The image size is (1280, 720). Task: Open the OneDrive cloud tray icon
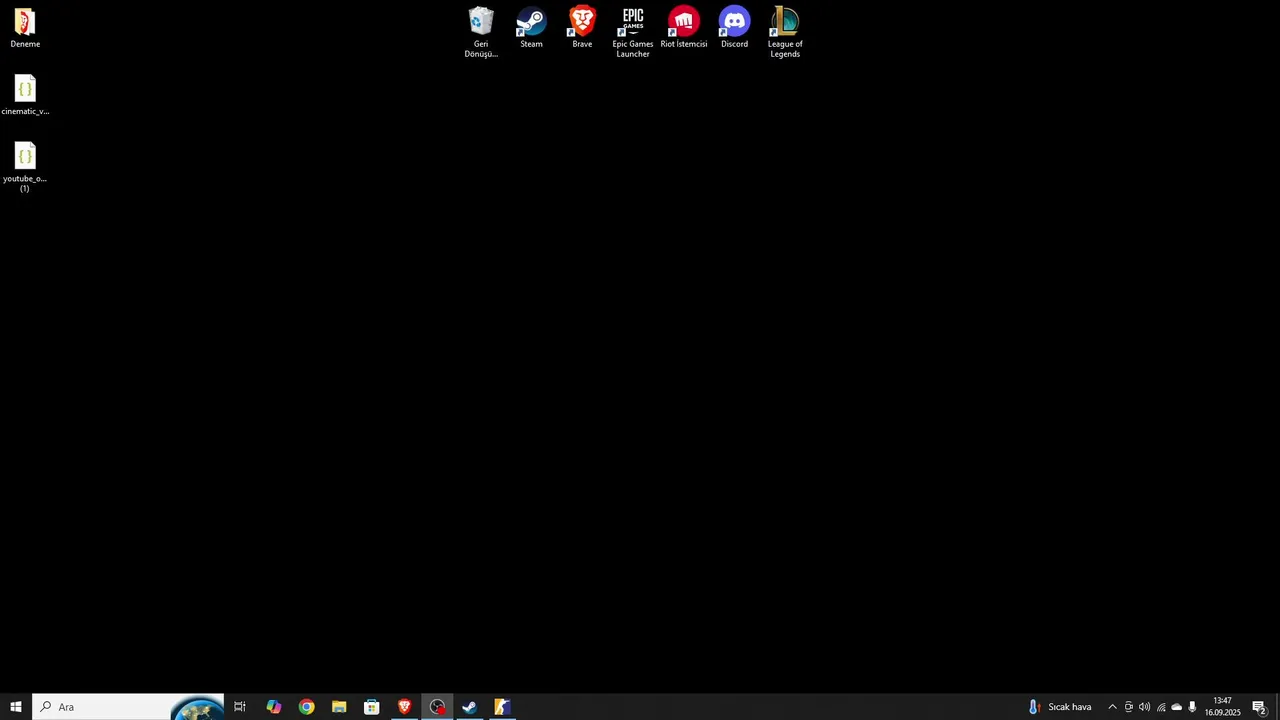tap(1177, 707)
